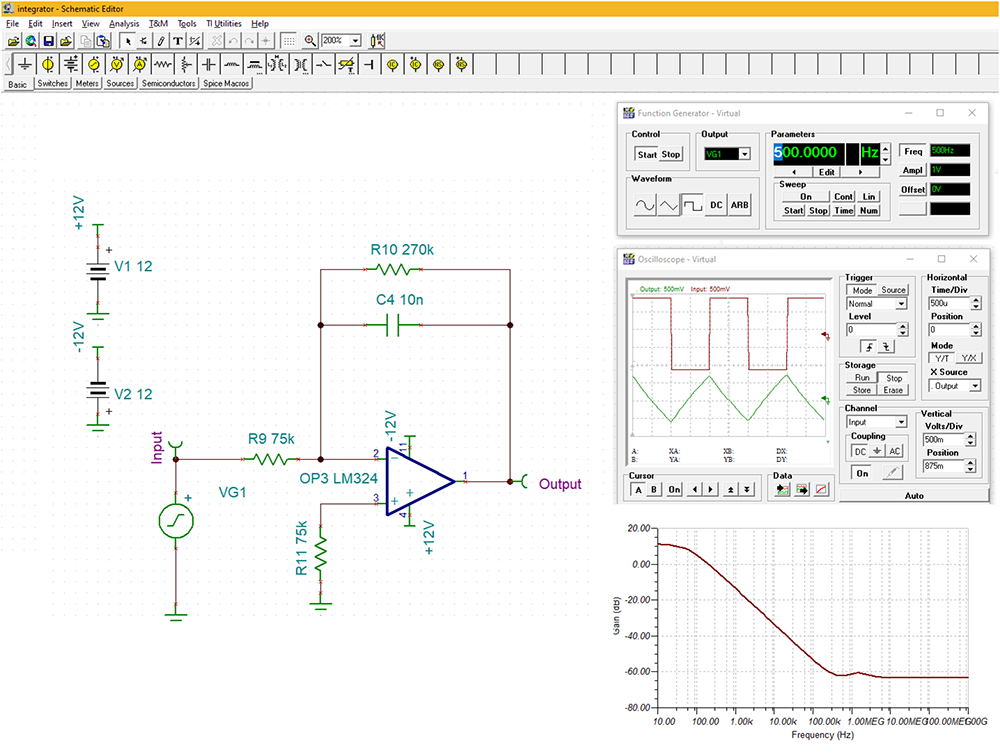1000x754 pixels.
Task: Toggle the Channel On button
Action: (863, 471)
